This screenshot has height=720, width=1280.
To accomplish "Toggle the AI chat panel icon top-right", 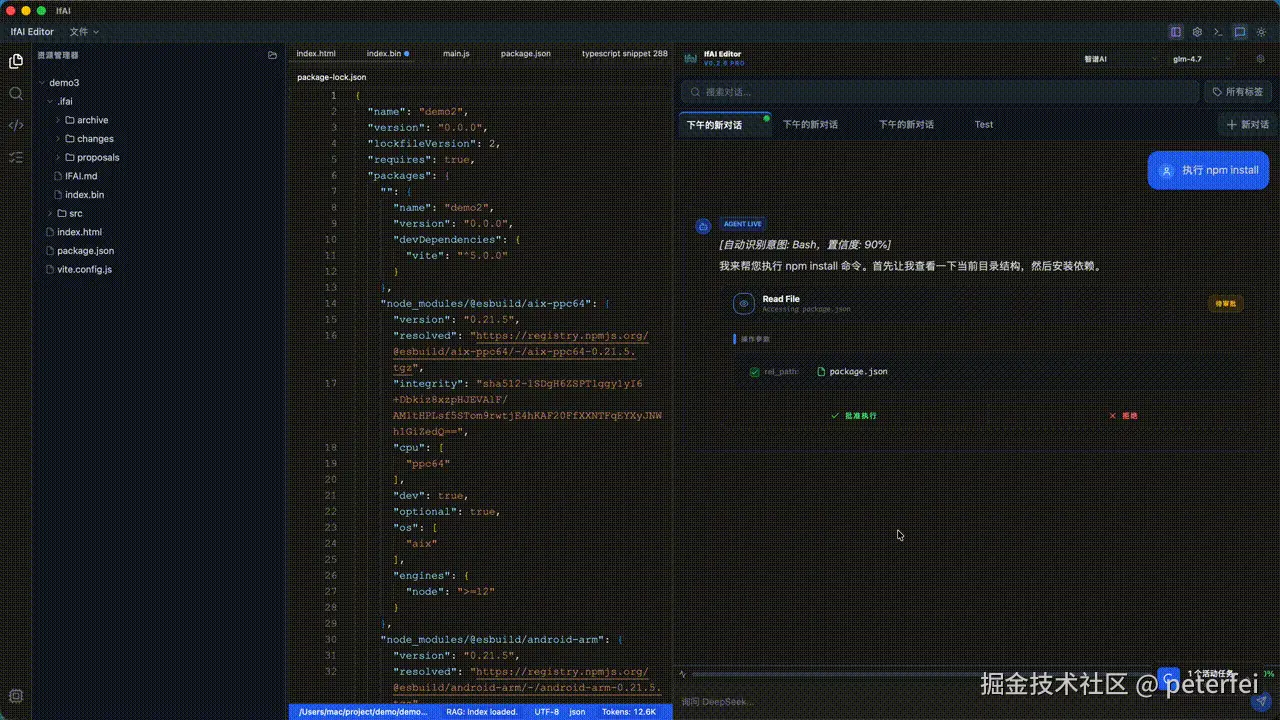I will pyautogui.click(x=1240, y=31).
